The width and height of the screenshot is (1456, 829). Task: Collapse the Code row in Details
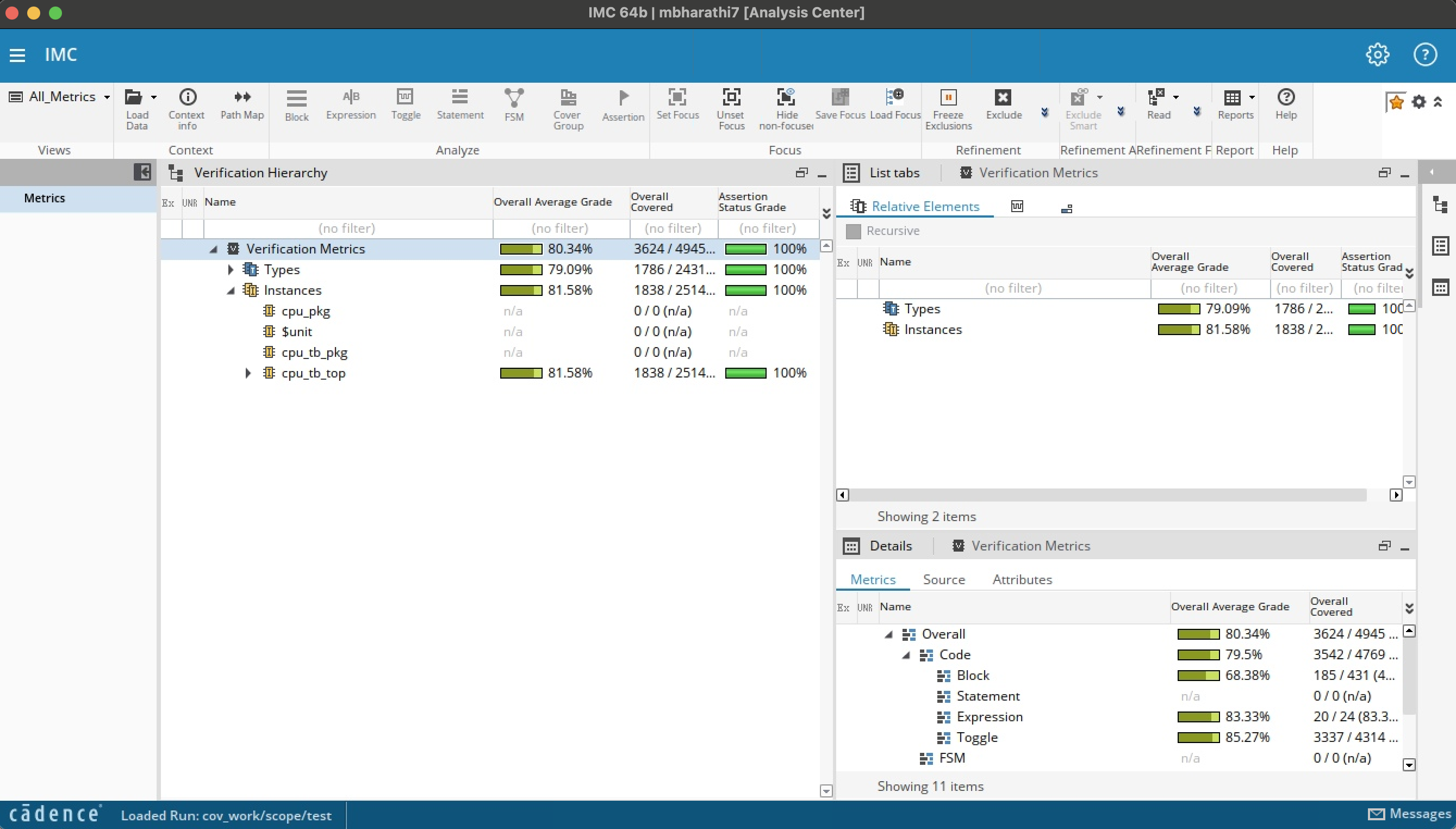906,655
